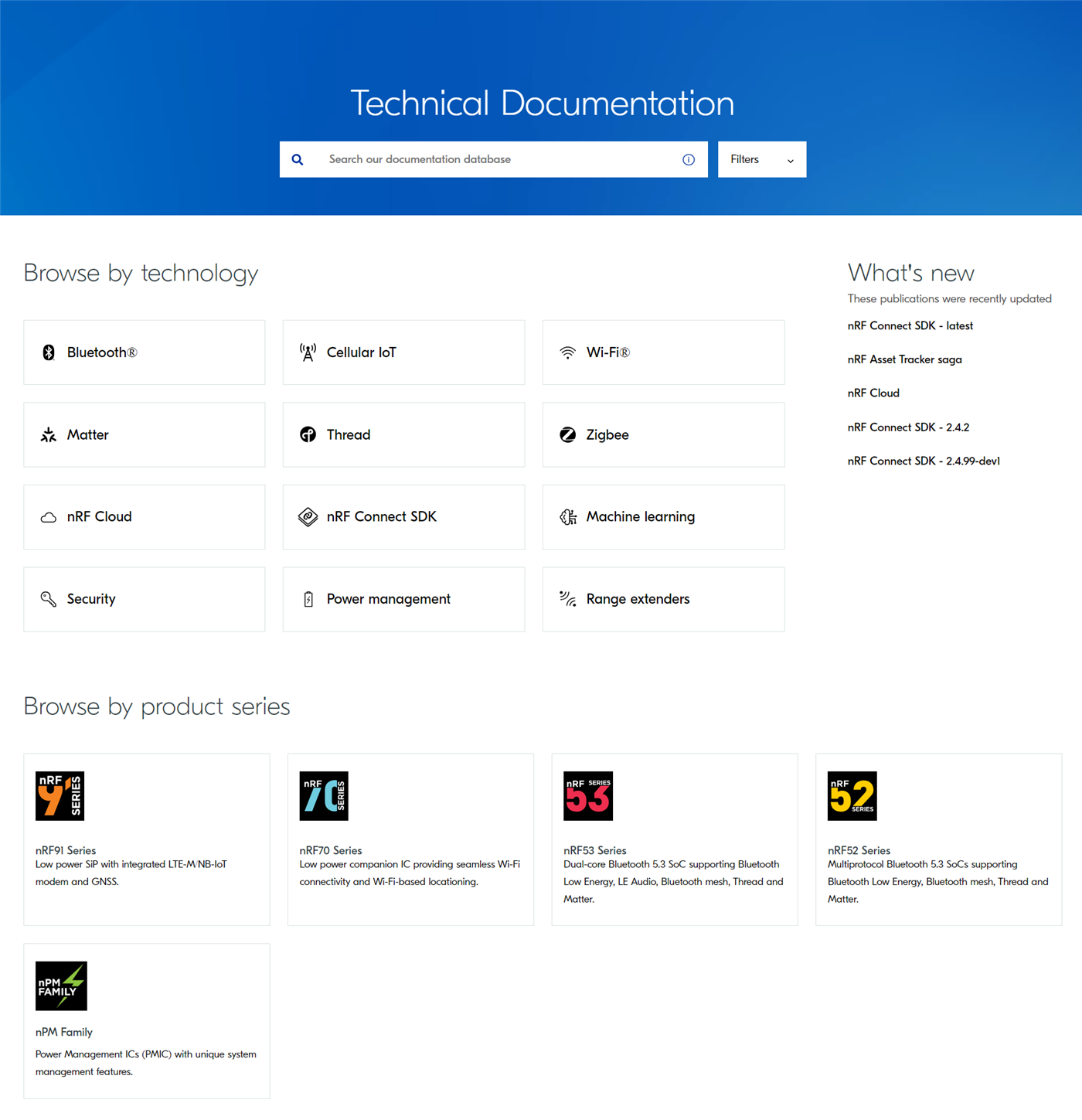Screen dimensions: 1082x1120
Task: Click the nRF Cloud cloud icon
Action: click(x=49, y=517)
